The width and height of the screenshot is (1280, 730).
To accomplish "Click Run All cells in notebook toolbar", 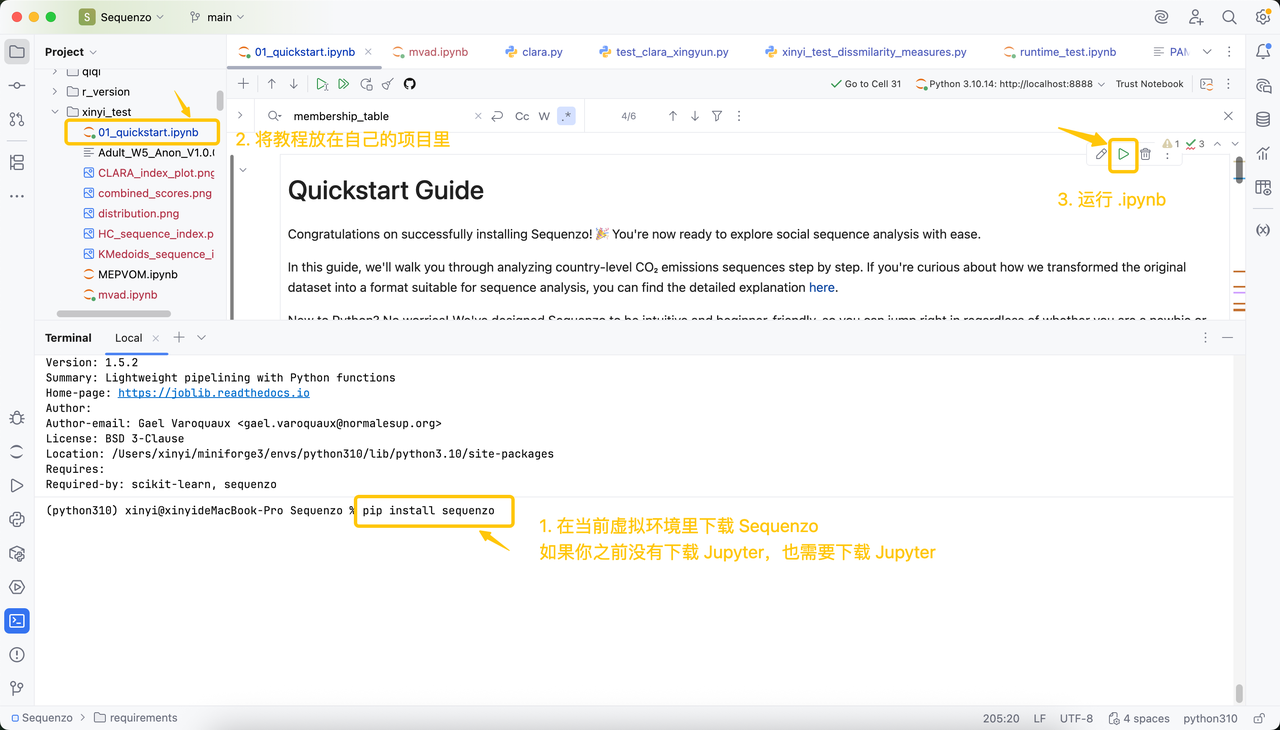I will pyautogui.click(x=344, y=84).
